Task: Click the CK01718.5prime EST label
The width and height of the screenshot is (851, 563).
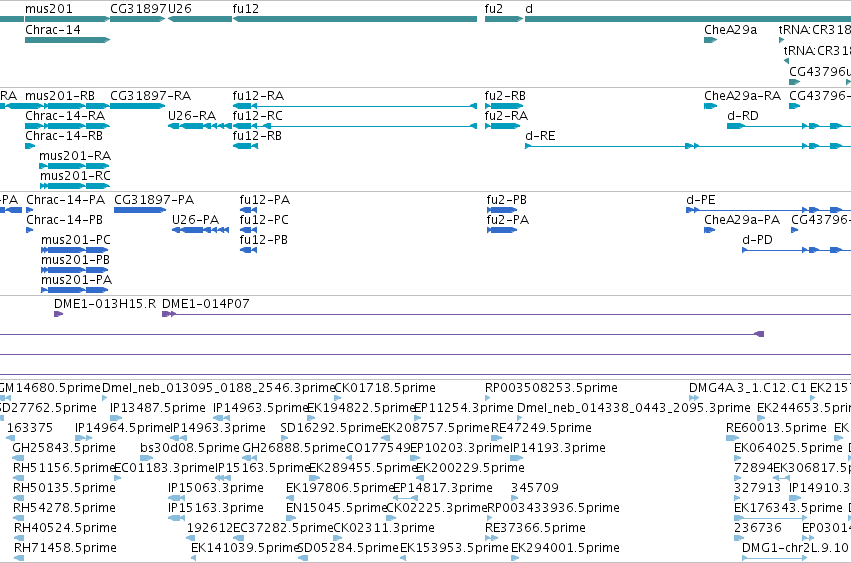Action: [385, 388]
